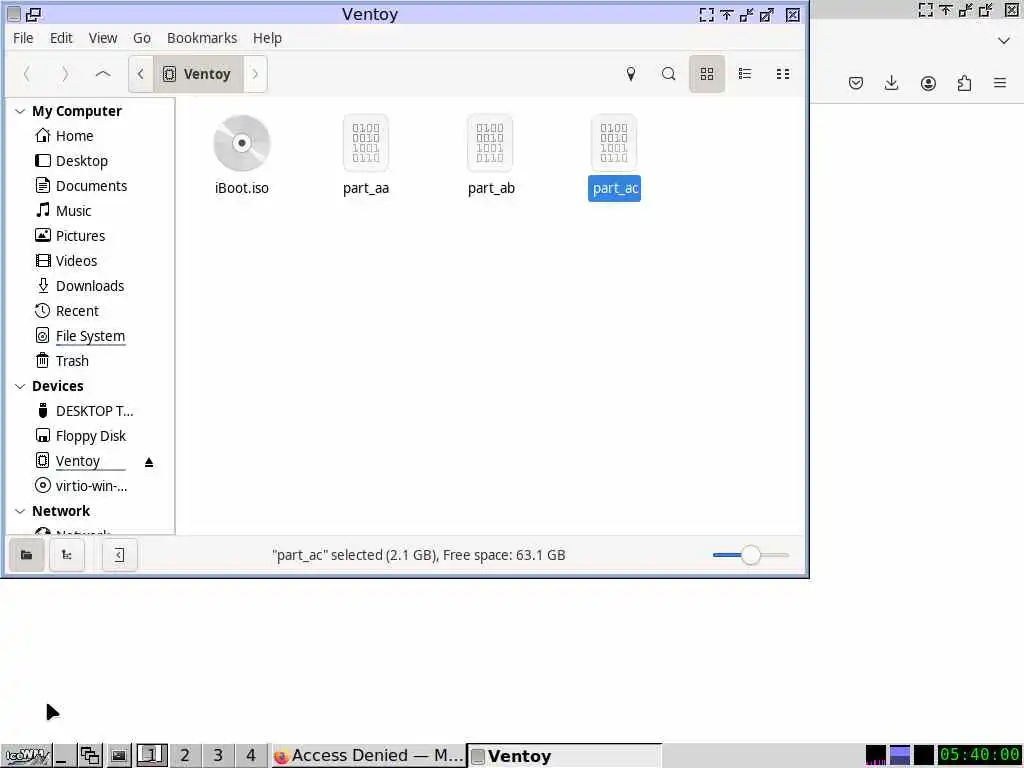Click the show desktop taskbar icon
Image resolution: width=1024 pixels, height=768 pixels.
pyautogui.click(x=64, y=756)
